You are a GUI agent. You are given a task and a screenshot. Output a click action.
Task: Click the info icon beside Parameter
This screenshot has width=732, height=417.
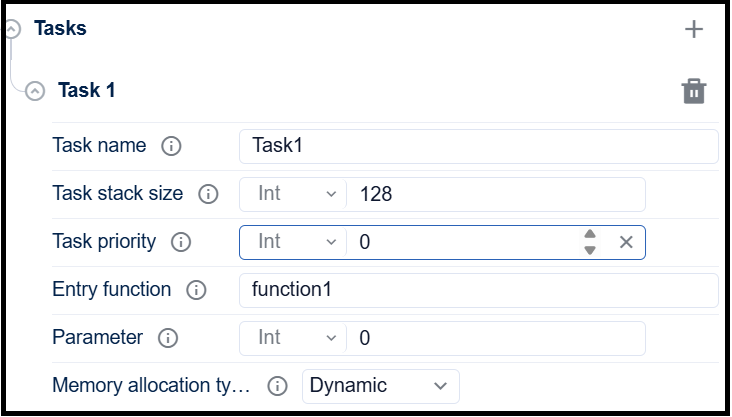tap(168, 338)
